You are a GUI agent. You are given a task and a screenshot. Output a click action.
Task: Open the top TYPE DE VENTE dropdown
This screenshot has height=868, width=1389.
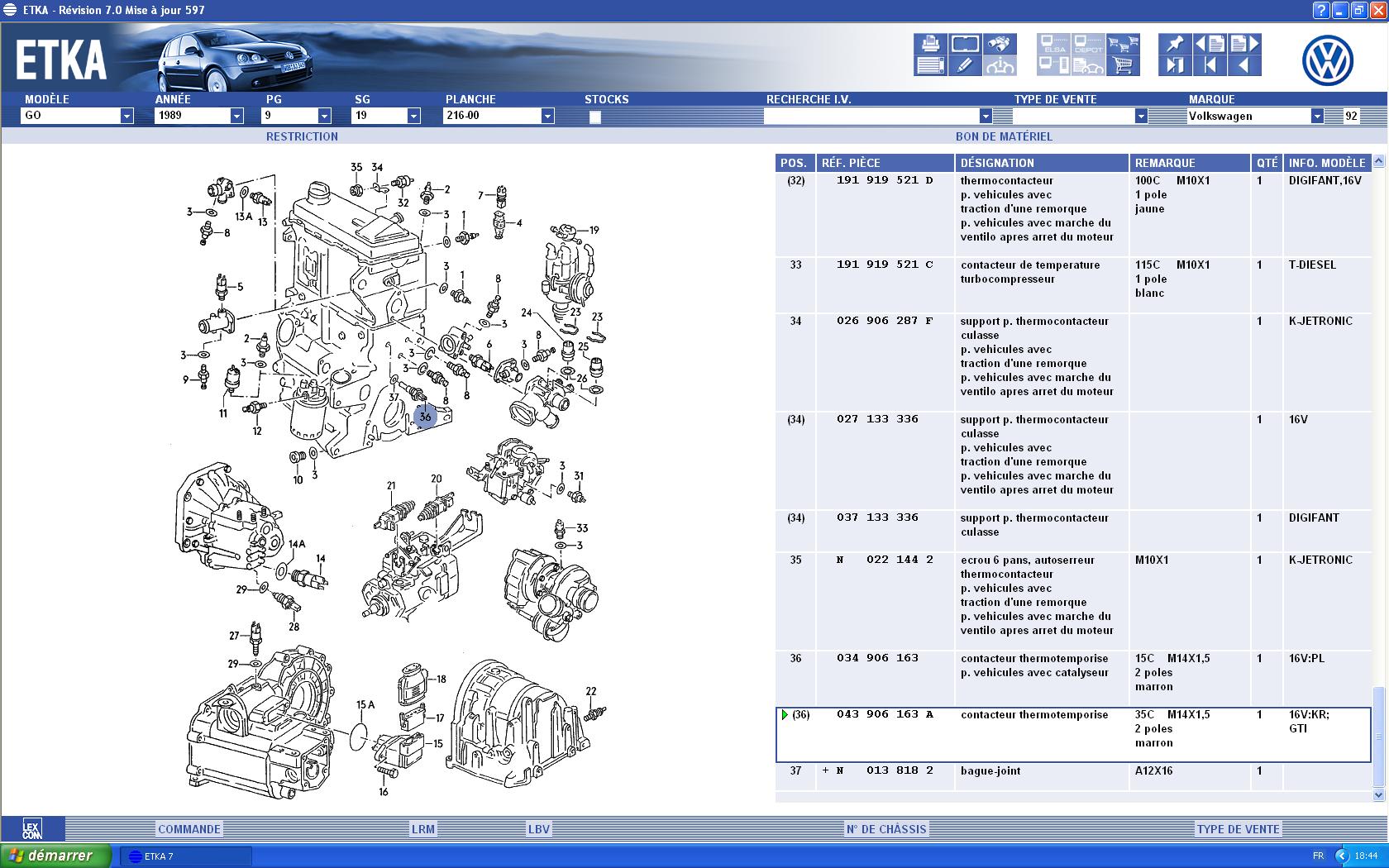pyautogui.click(x=1141, y=116)
